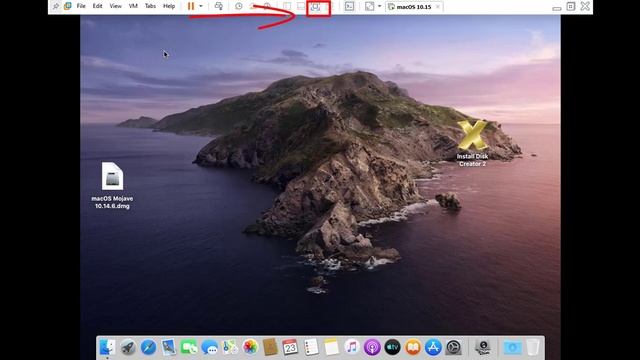Open Books from the Dock
This screenshot has width=640, height=360.
coord(413,347)
